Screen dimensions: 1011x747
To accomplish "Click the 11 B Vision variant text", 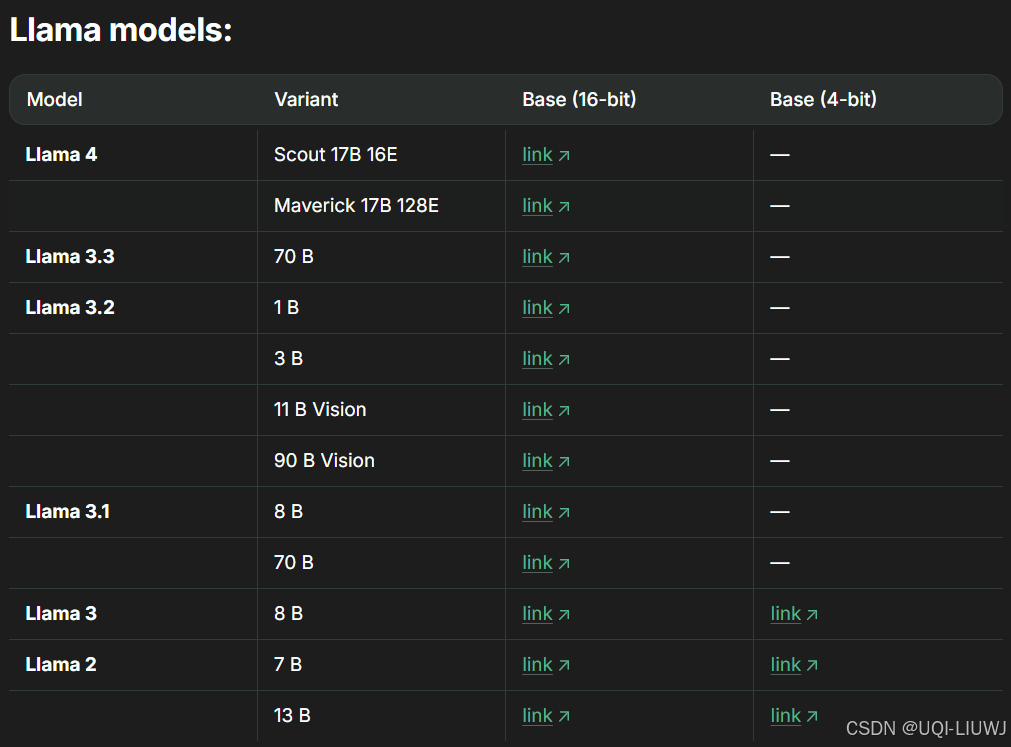I will (x=320, y=409).
